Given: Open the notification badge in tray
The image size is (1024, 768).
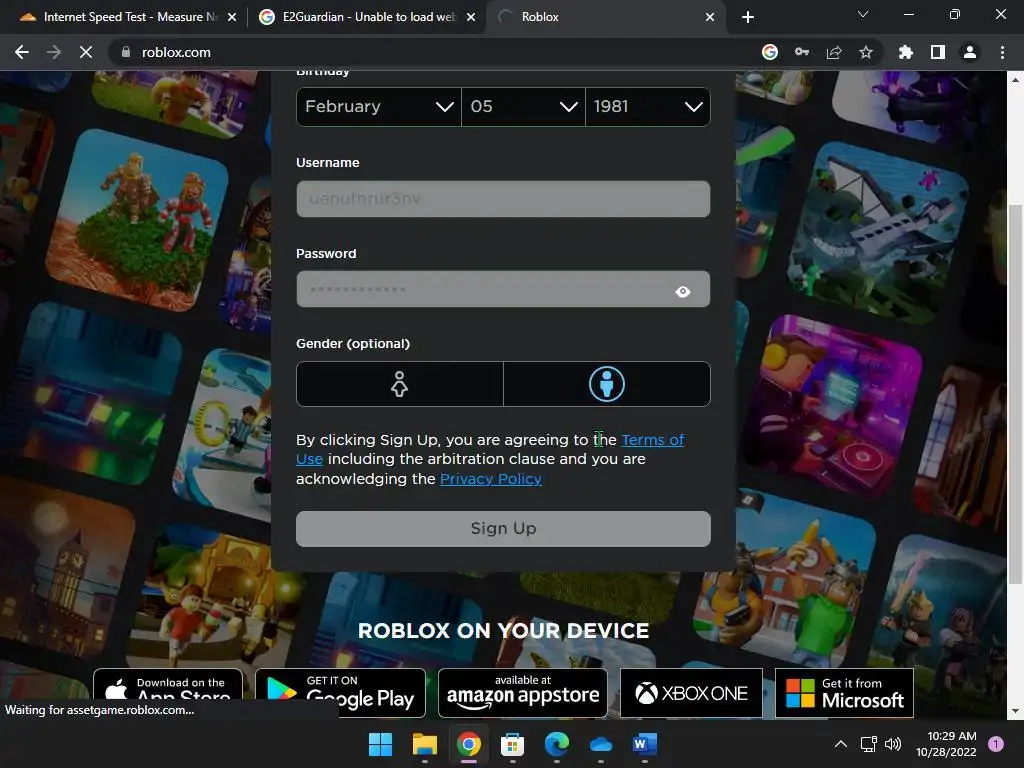Looking at the screenshot, I should point(996,744).
